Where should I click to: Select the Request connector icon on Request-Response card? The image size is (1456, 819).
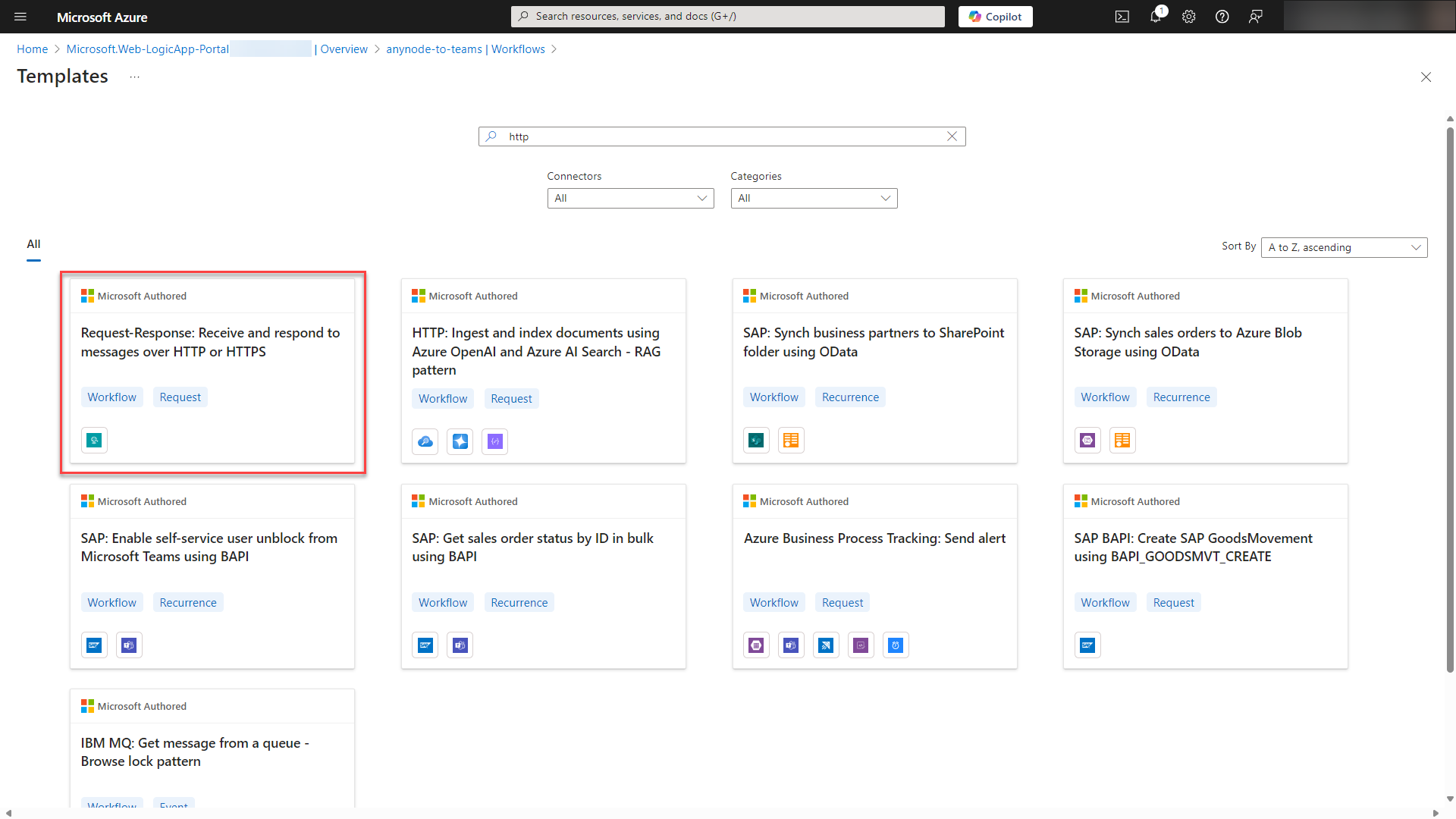94,440
